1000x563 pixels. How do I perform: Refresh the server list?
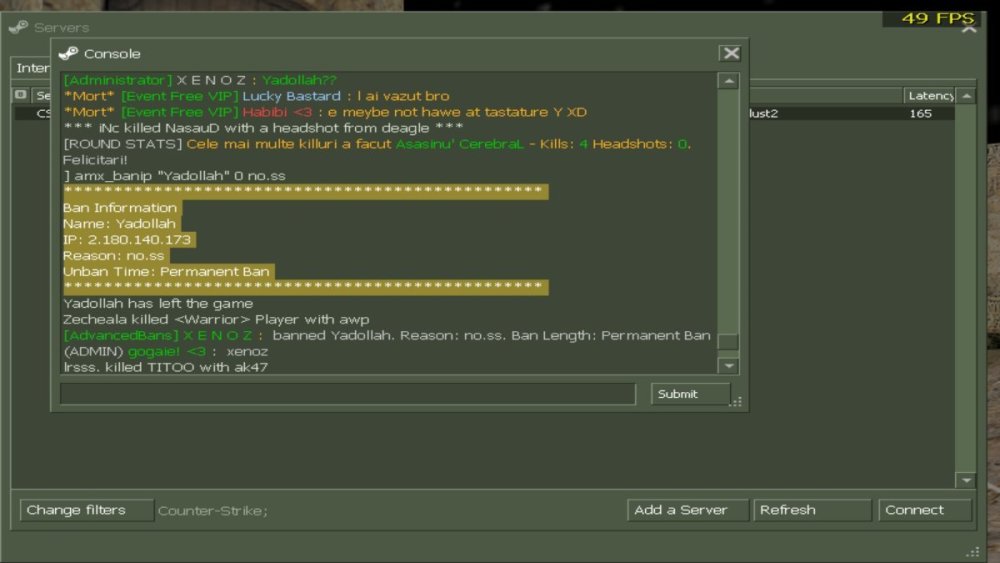(x=812, y=510)
